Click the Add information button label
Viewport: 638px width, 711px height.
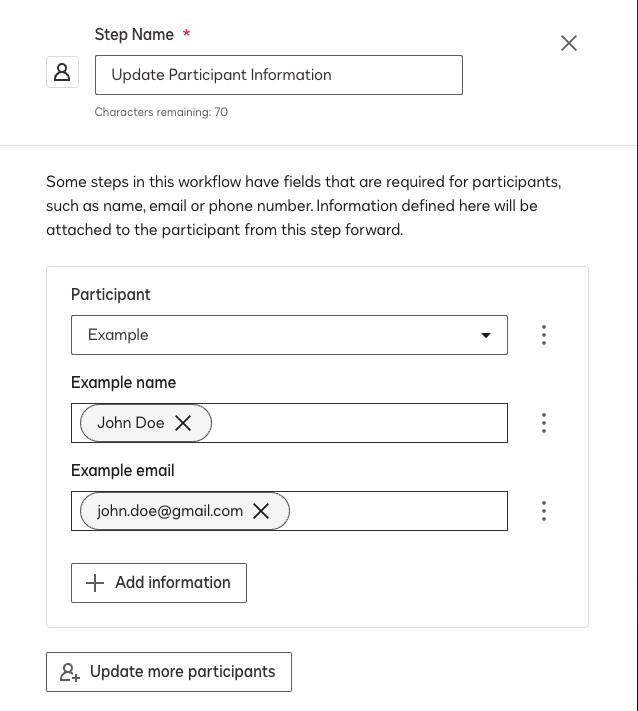172,582
